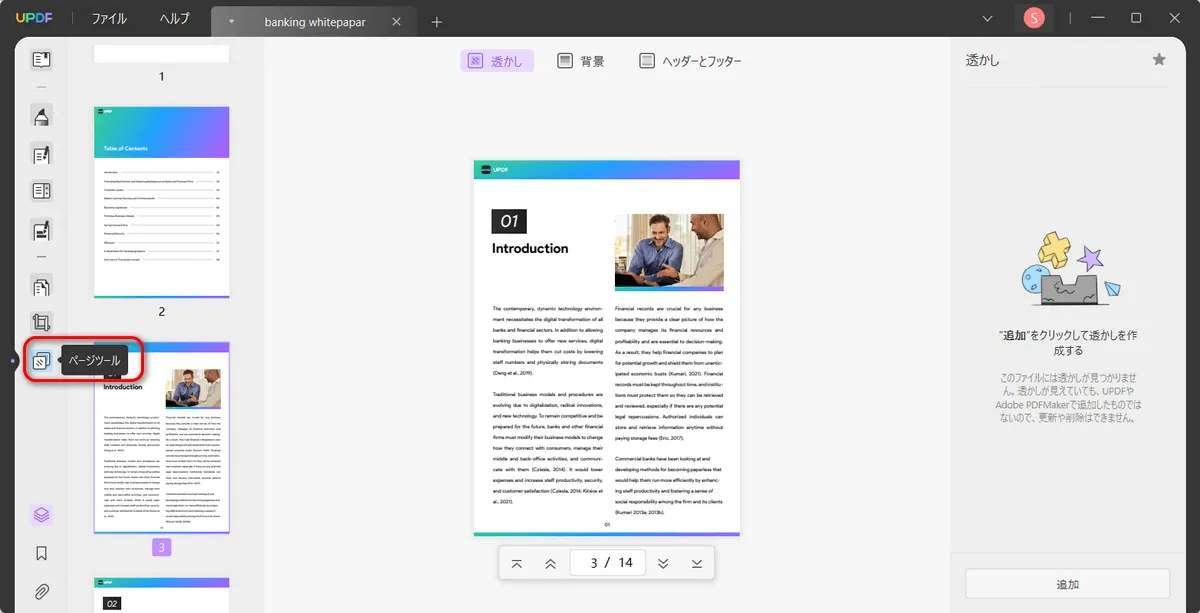Screen dimensions: 1200x613
Task: Click the Introduction heading in document
Action: [x=530, y=248]
